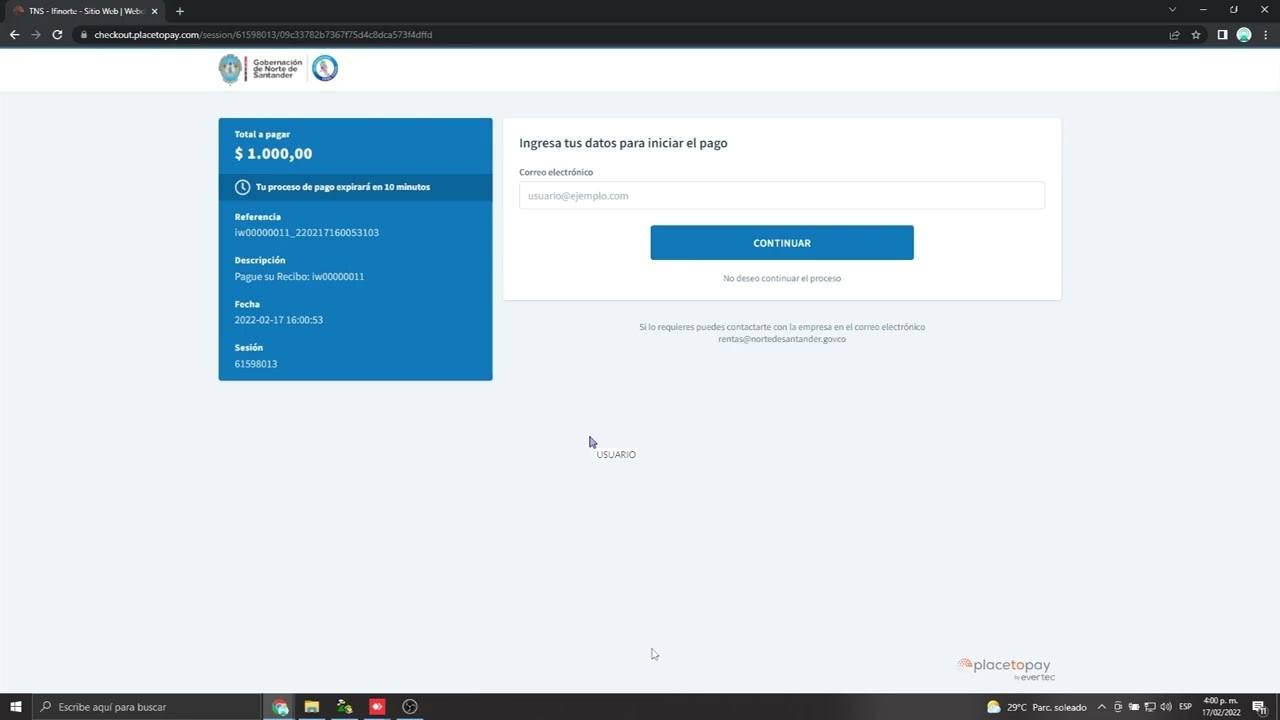Screen dimensions: 1280x720
Task: Click the ESP language indicator
Action: click(1186, 707)
